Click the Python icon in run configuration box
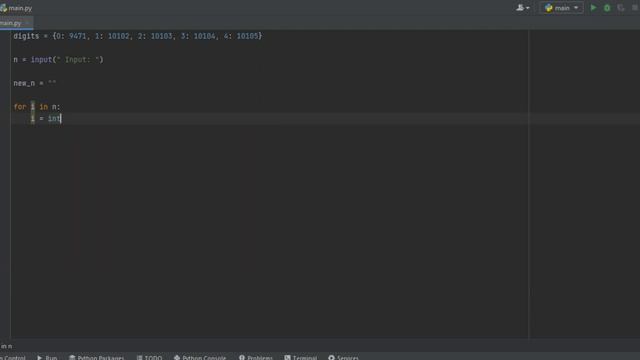The image size is (640, 360). [x=549, y=8]
